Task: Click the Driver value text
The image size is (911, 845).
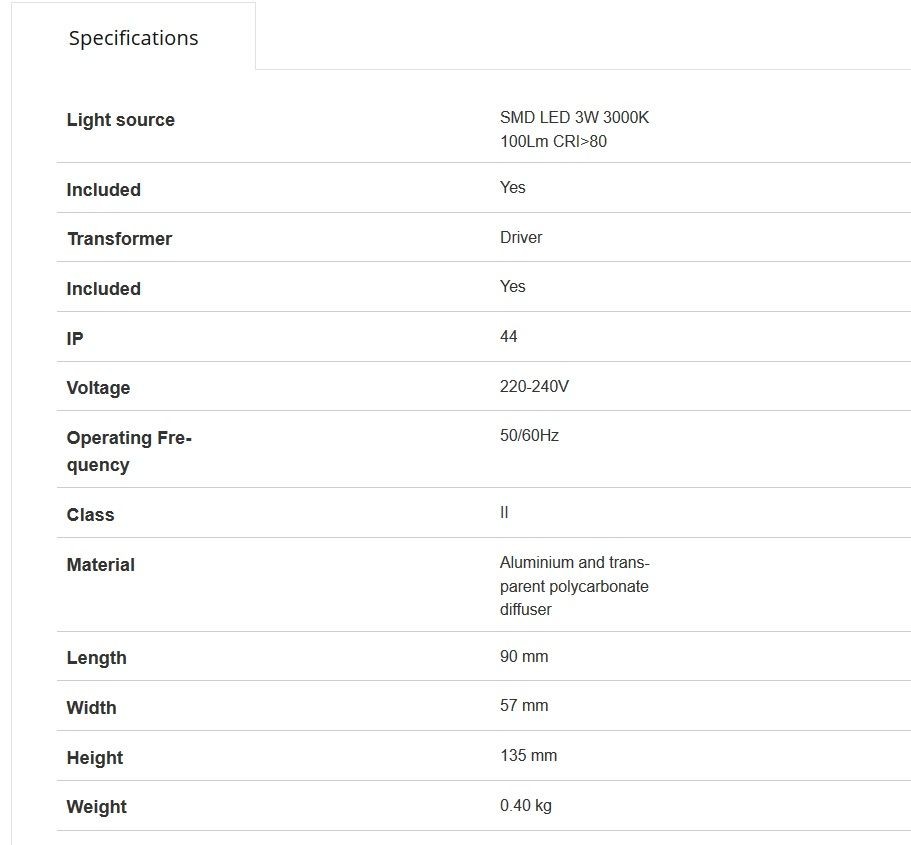Action: click(521, 237)
